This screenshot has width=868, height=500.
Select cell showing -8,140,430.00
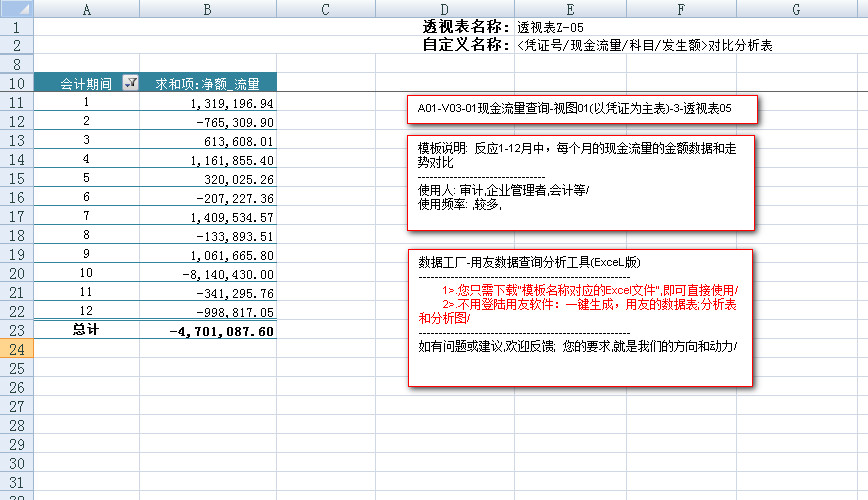click(207, 273)
